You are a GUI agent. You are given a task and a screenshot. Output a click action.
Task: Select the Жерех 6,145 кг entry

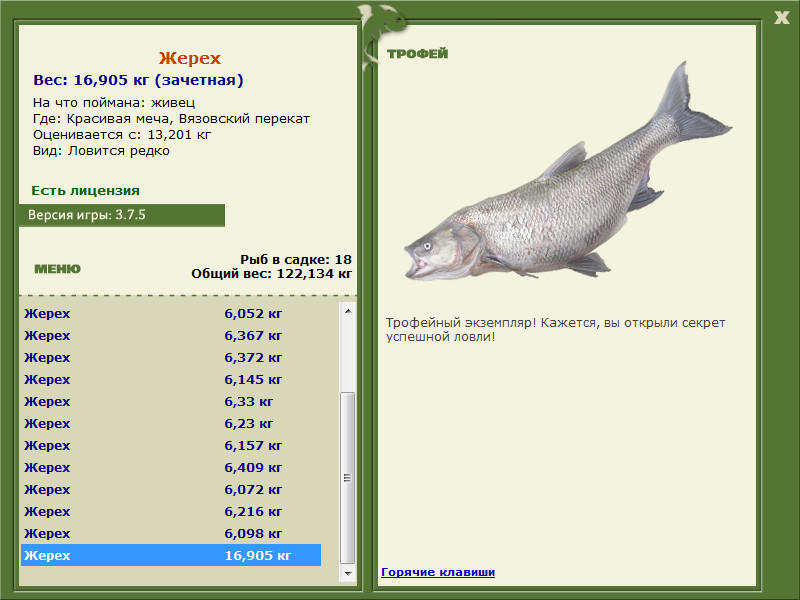[171, 379]
